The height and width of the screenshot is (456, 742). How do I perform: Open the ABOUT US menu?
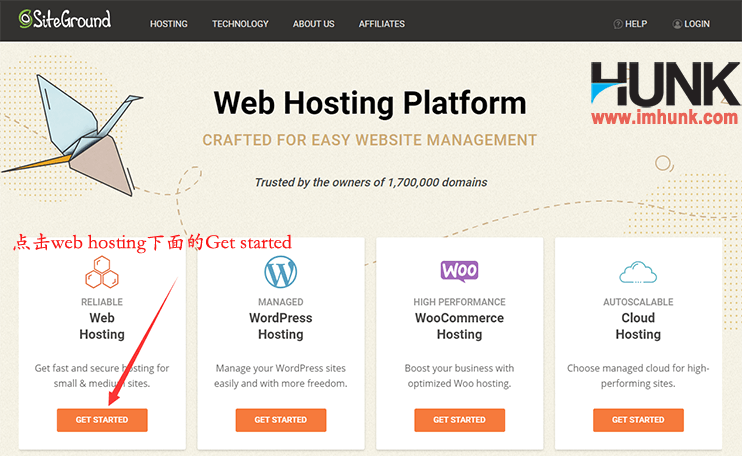coord(313,24)
